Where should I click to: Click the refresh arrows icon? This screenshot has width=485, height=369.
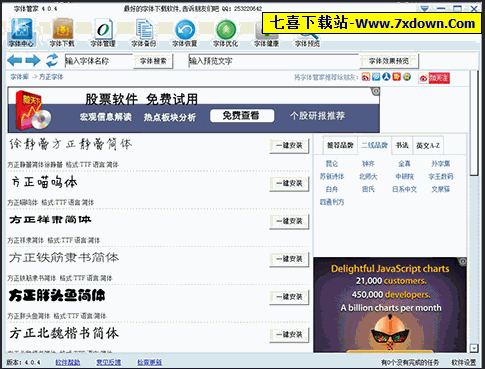pos(52,60)
